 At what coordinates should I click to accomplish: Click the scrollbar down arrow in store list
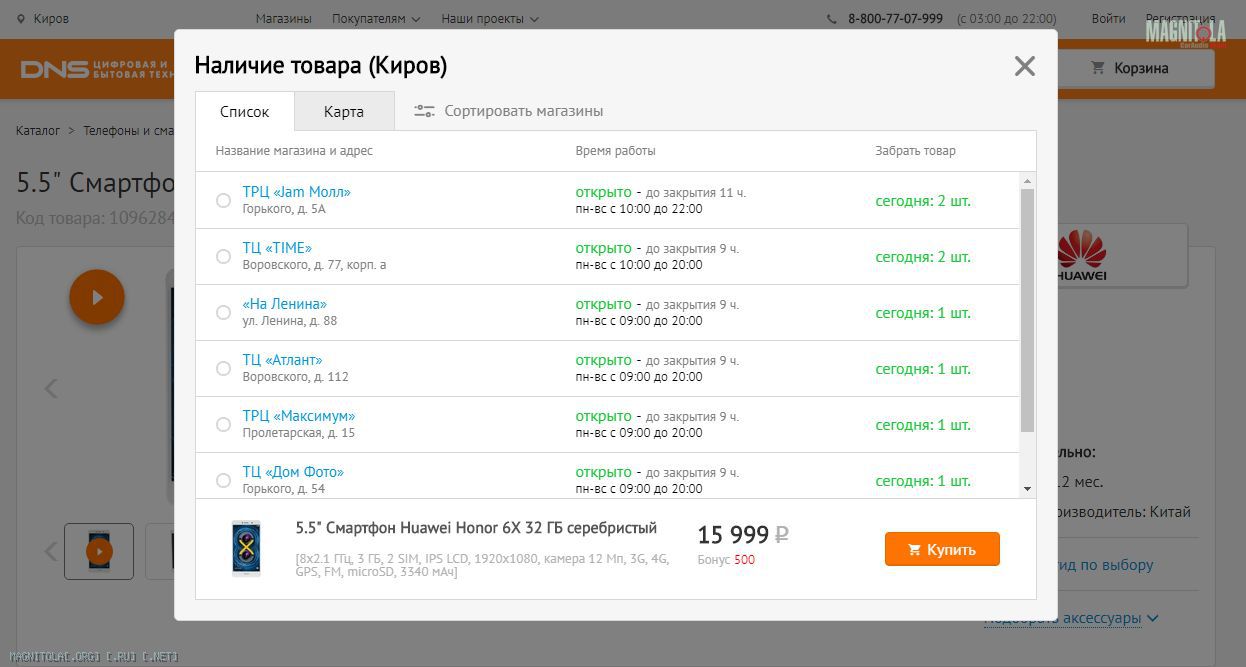[1027, 489]
